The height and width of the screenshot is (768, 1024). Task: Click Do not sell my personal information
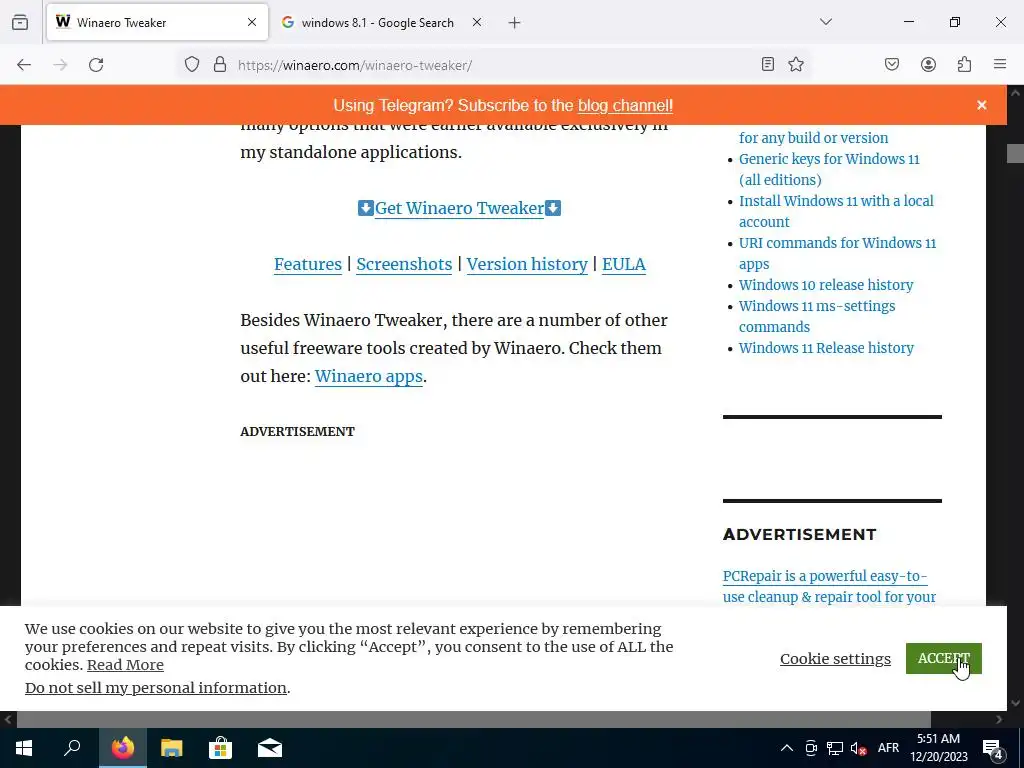pyautogui.click(x=156, y=688)
